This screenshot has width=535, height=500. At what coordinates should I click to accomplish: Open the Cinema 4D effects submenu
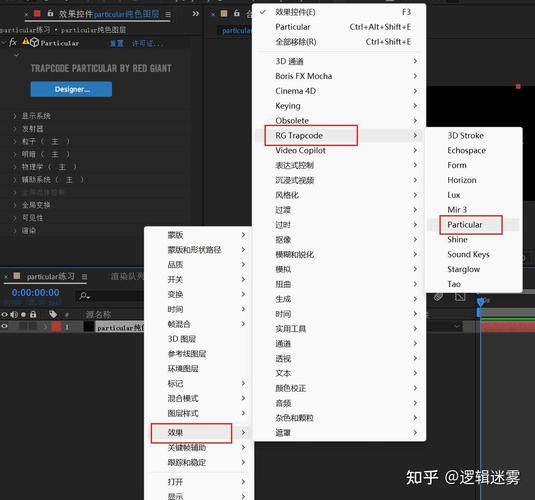(339, 91)
